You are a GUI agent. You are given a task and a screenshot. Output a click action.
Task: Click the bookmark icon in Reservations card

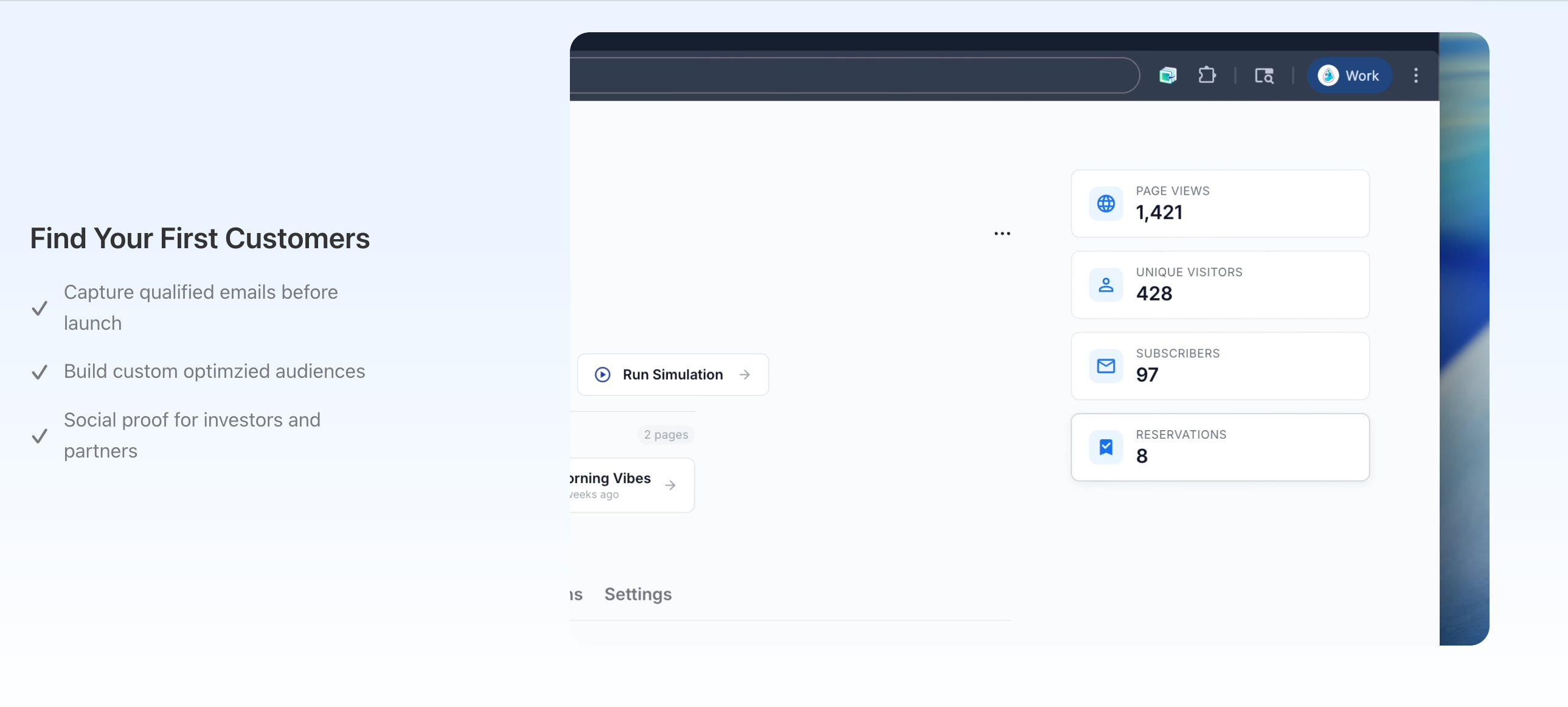[1105, 447]
